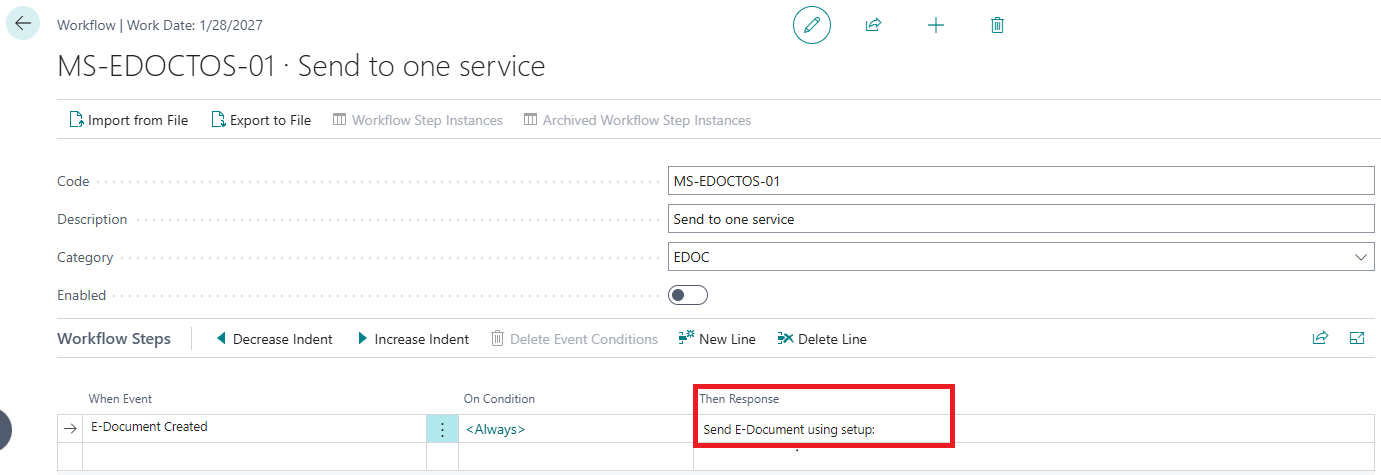The image size is (1381, 475).
Task: Share the Workflow Steps section
Action: click(x=1320, y=339)
